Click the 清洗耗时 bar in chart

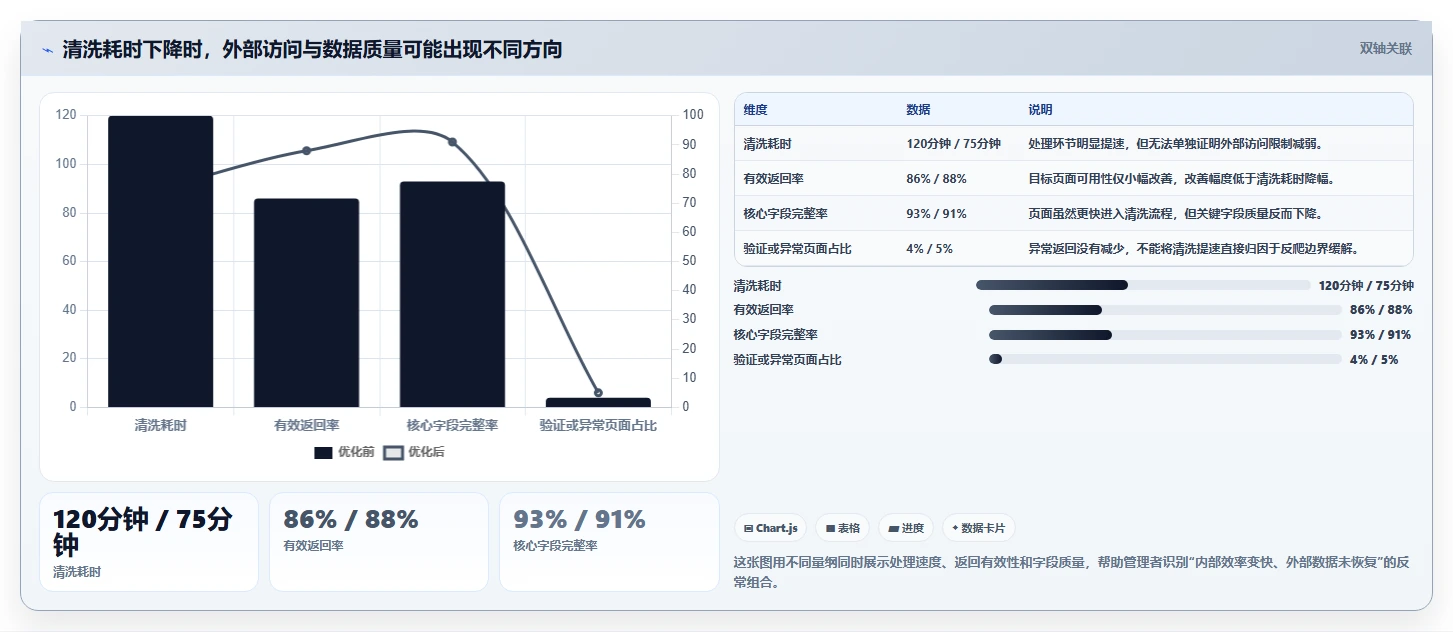160,262
